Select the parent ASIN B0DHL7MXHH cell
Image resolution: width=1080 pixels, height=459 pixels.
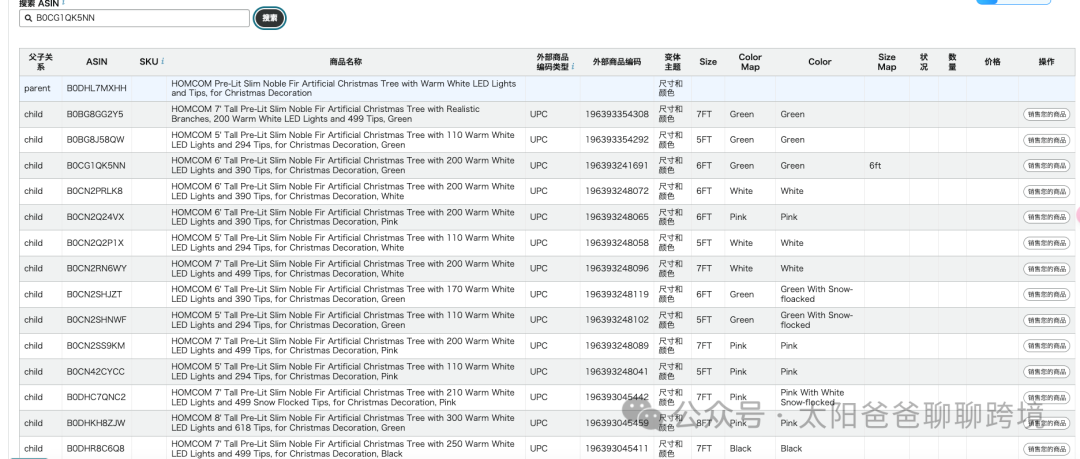96,89
